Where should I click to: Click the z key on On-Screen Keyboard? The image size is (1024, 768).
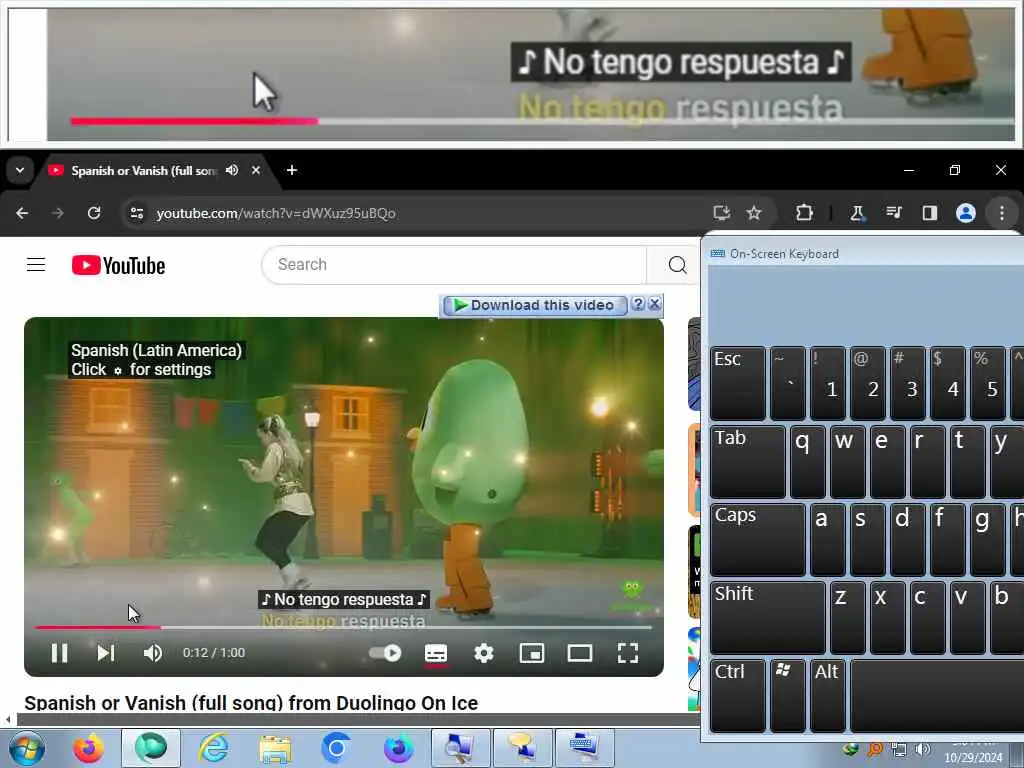point(847,618)
